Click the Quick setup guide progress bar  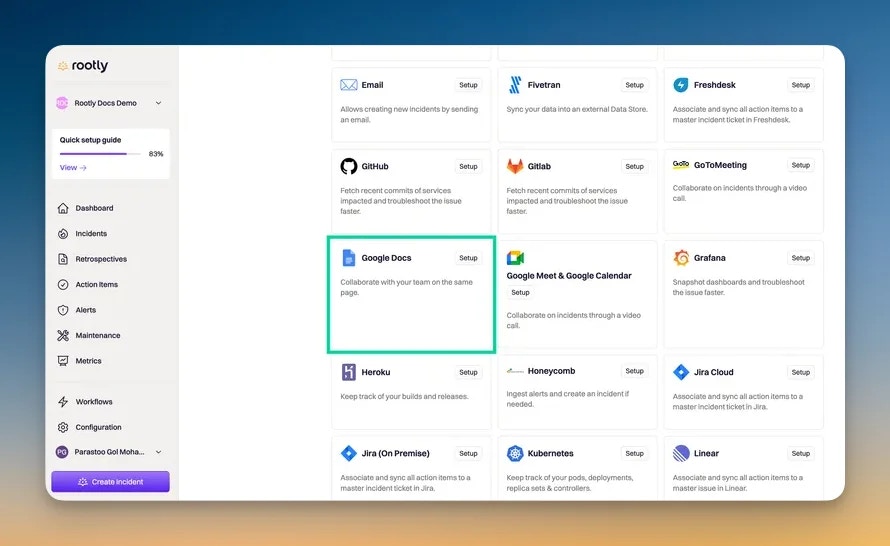100,154
